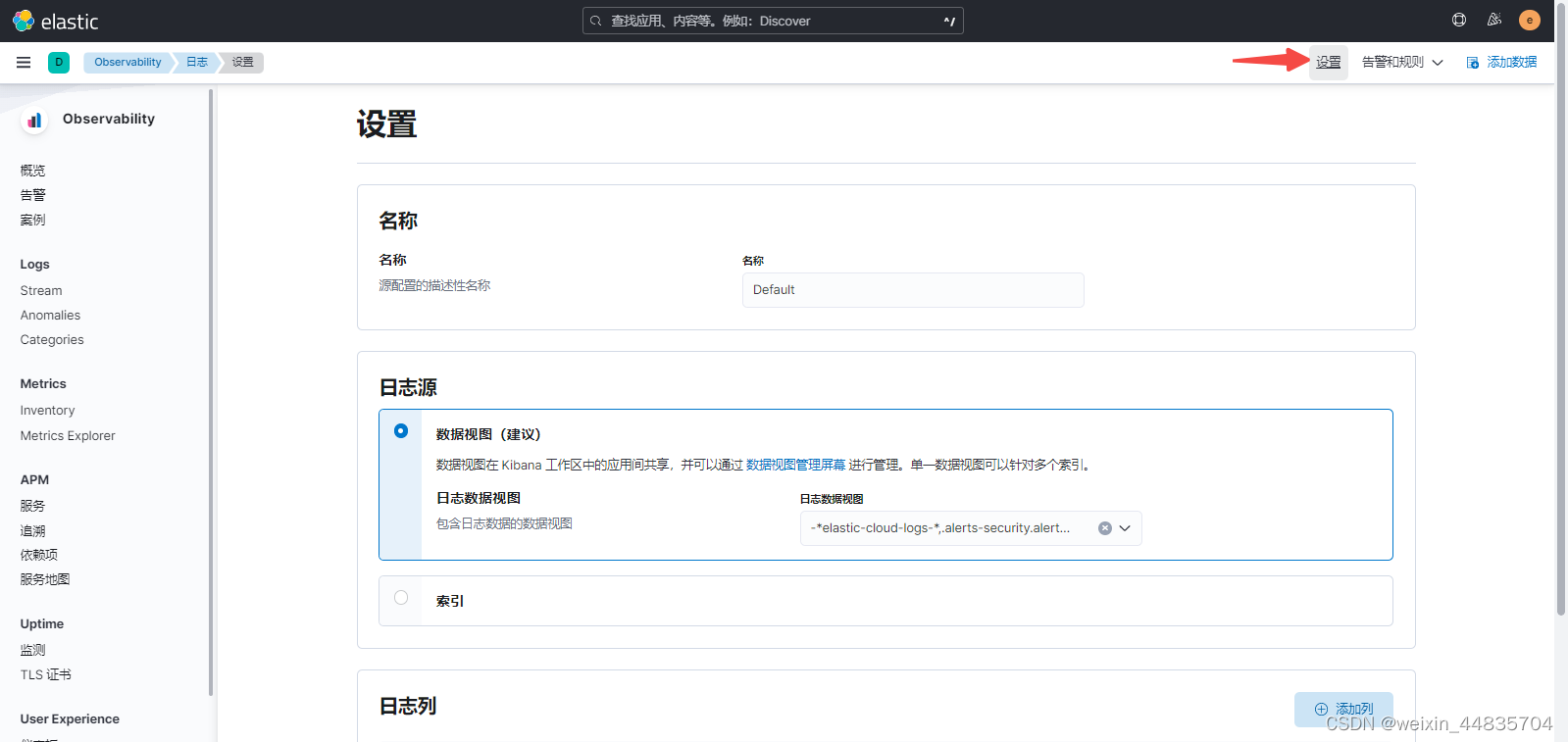Image resolution: width=1568 pixels, height=742 pixels.
Task: Click the 包含日志数据的数据视图 description text
Action: (504, 523)
